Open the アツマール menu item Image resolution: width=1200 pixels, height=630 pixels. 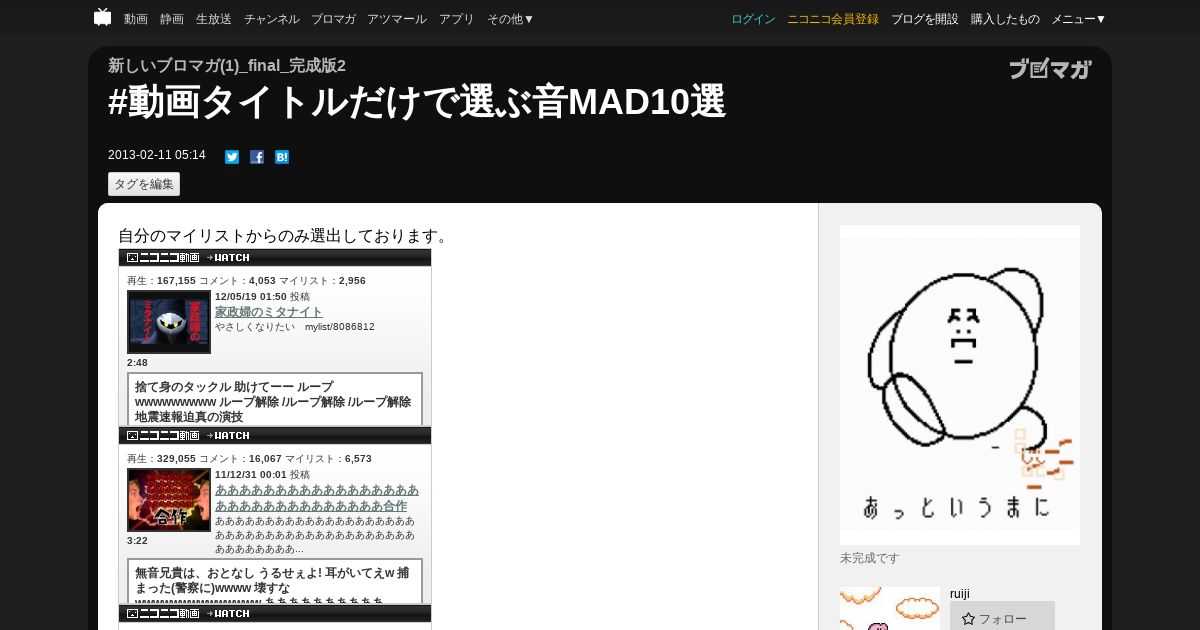397,19
